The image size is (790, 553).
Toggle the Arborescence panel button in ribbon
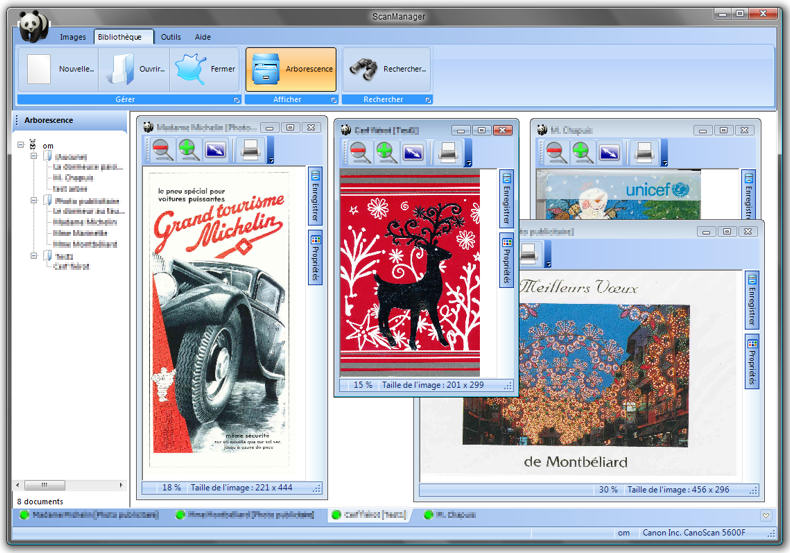click(x=291, y=69)
